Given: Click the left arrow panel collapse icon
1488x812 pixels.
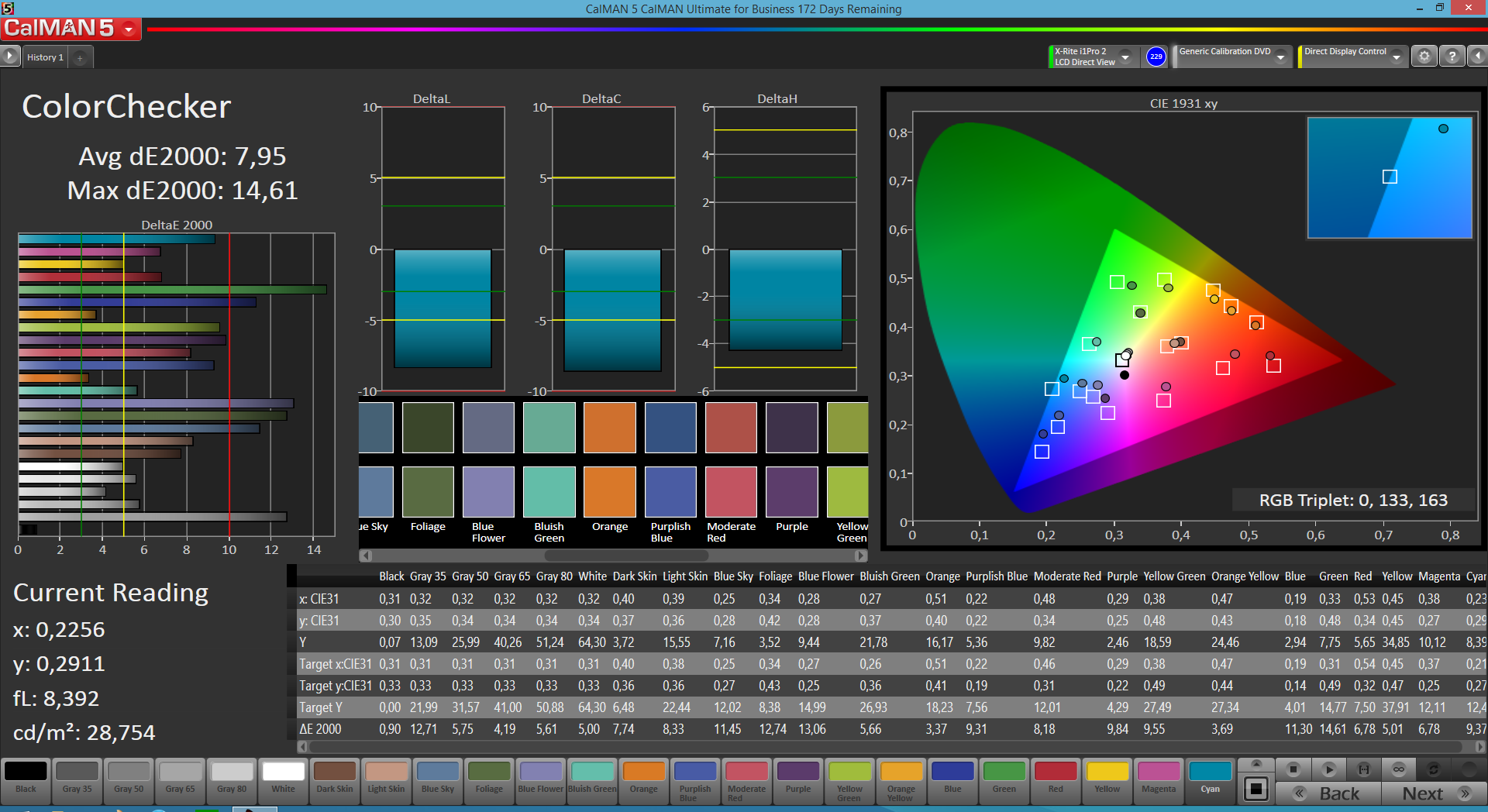Looking at the screenshot, I should click(x=1478, y=57).
